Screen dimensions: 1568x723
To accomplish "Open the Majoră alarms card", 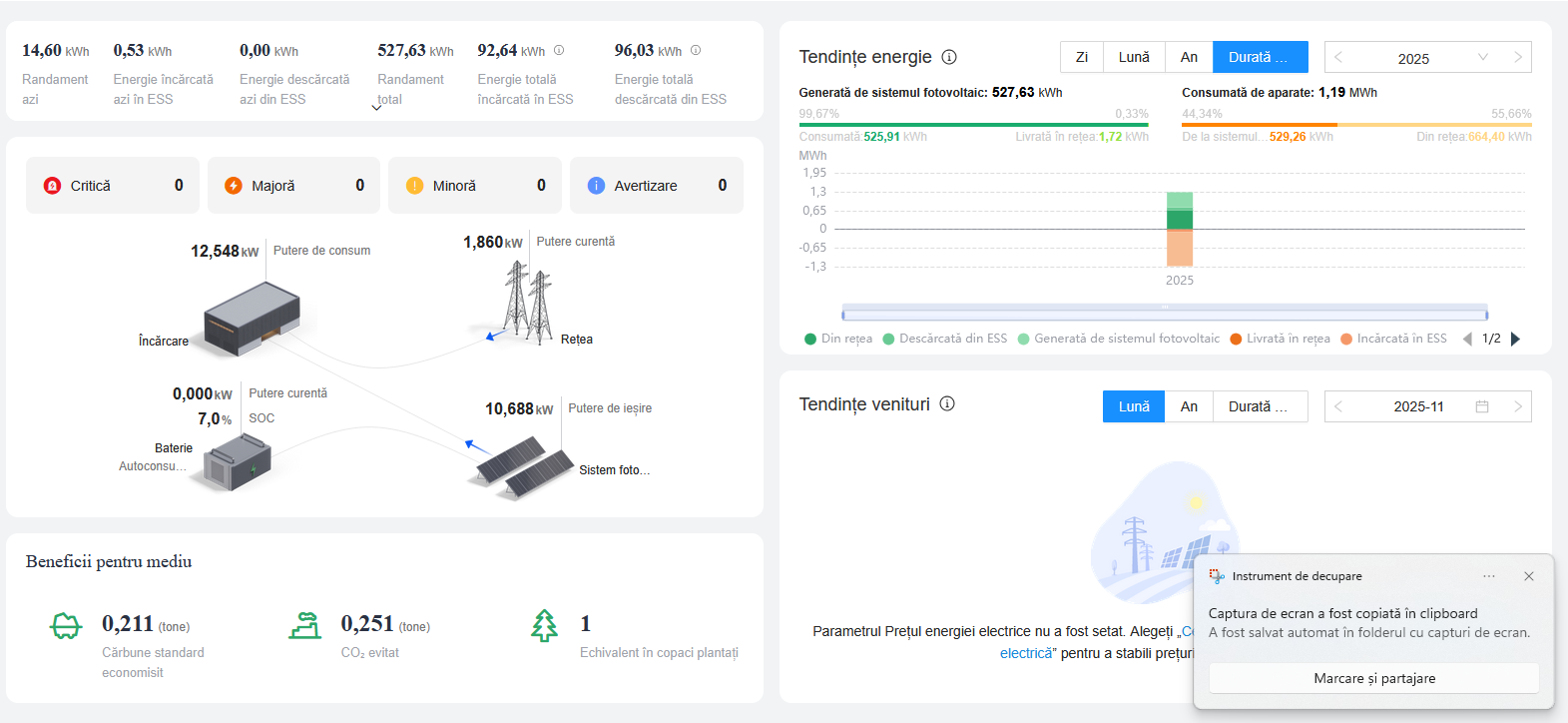I will (x=293, y=186).
